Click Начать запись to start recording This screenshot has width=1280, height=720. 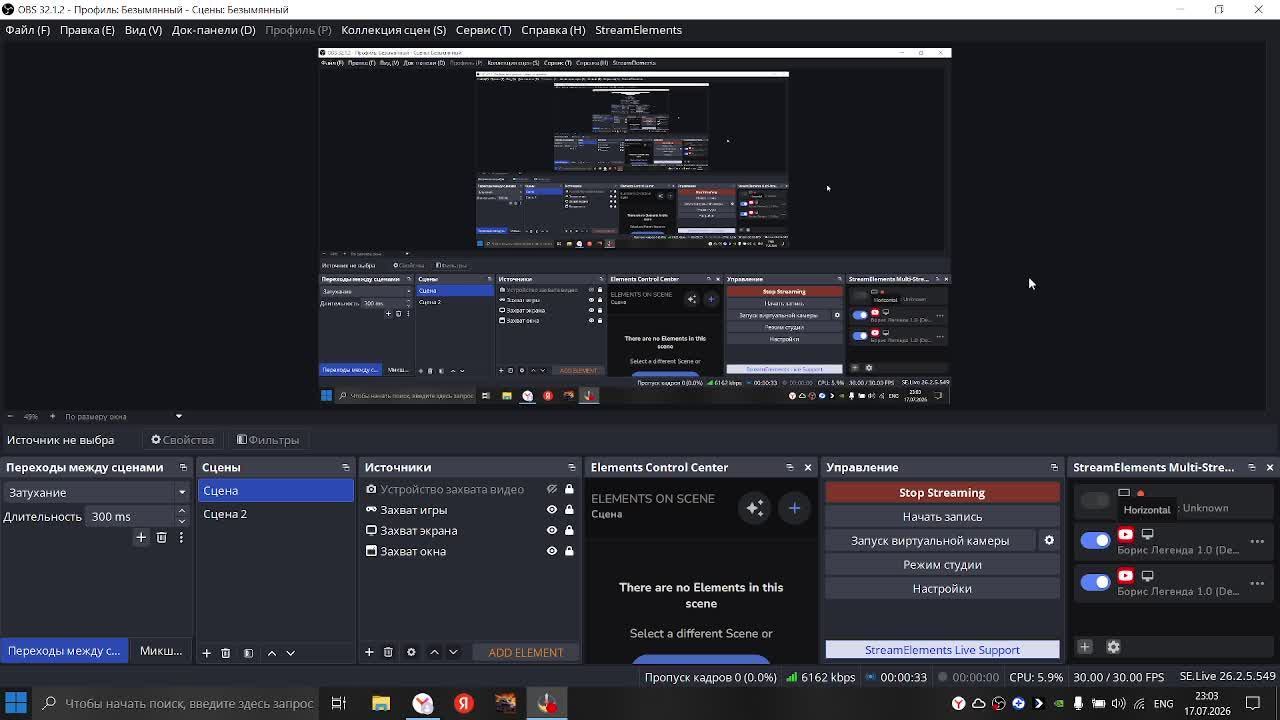(x=942, y=516)
